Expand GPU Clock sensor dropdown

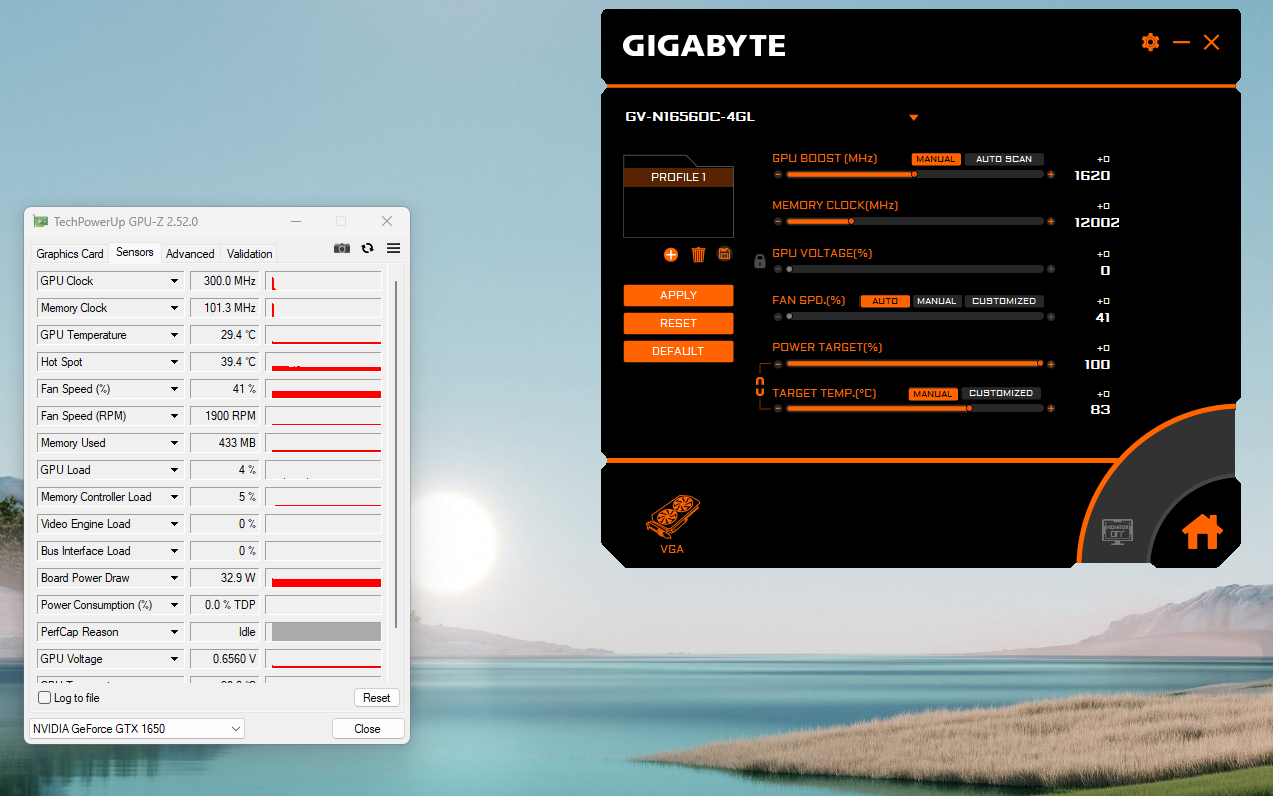[175, 281]
